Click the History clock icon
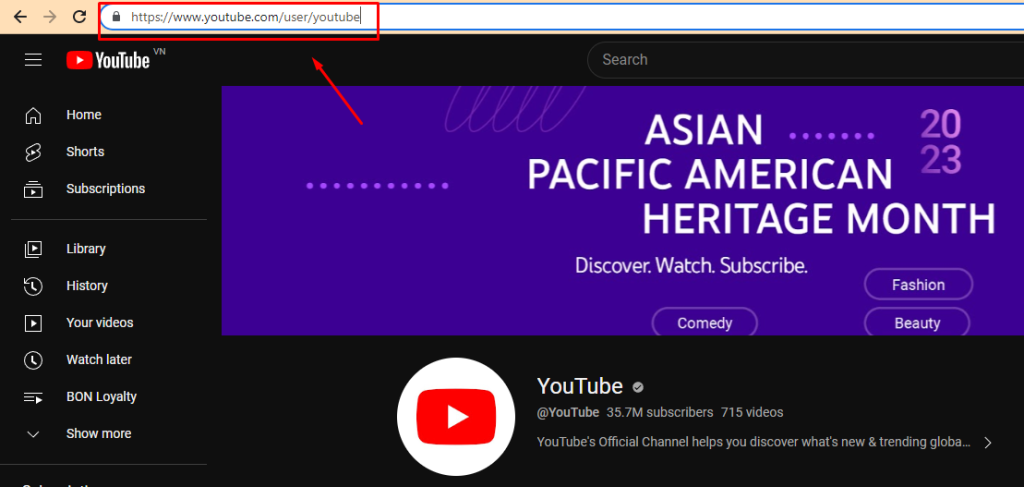1024x487 pixels. 33,286
